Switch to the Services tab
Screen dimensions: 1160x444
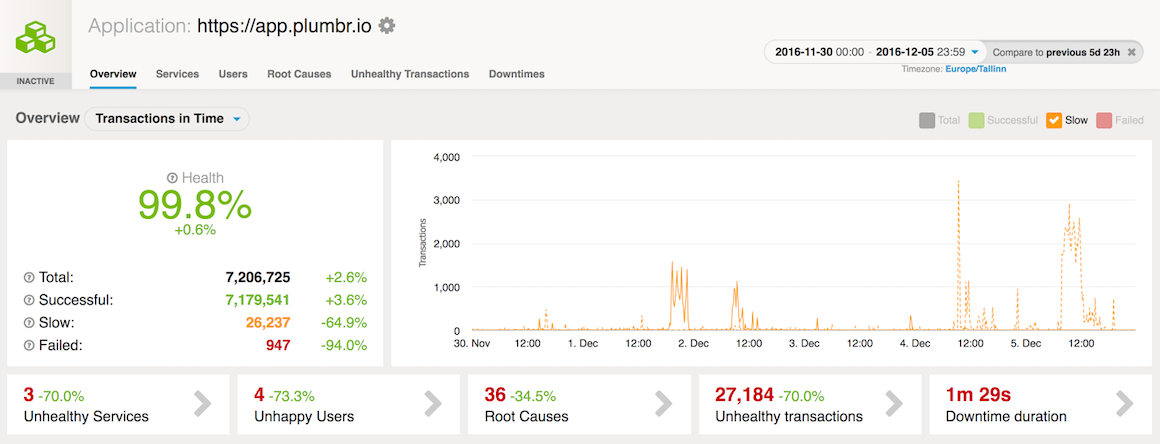[x=178, y=74]
